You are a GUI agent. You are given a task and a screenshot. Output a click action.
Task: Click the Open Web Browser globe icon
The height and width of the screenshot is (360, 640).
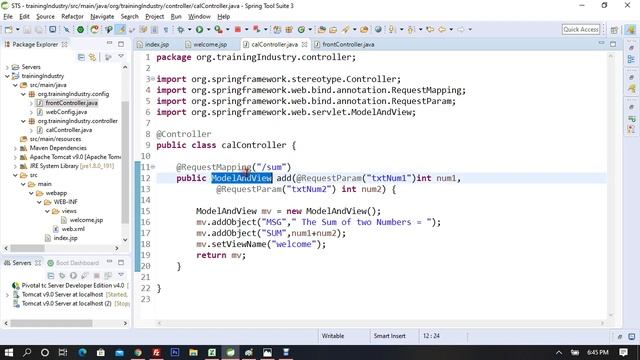coord(378,29)
